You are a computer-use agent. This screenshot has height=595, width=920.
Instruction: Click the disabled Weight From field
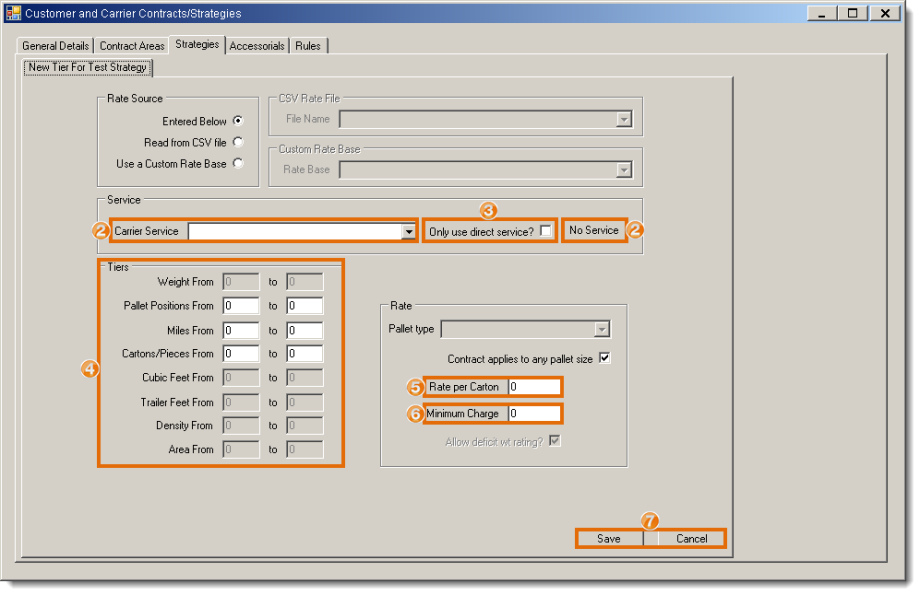point(241,282)
